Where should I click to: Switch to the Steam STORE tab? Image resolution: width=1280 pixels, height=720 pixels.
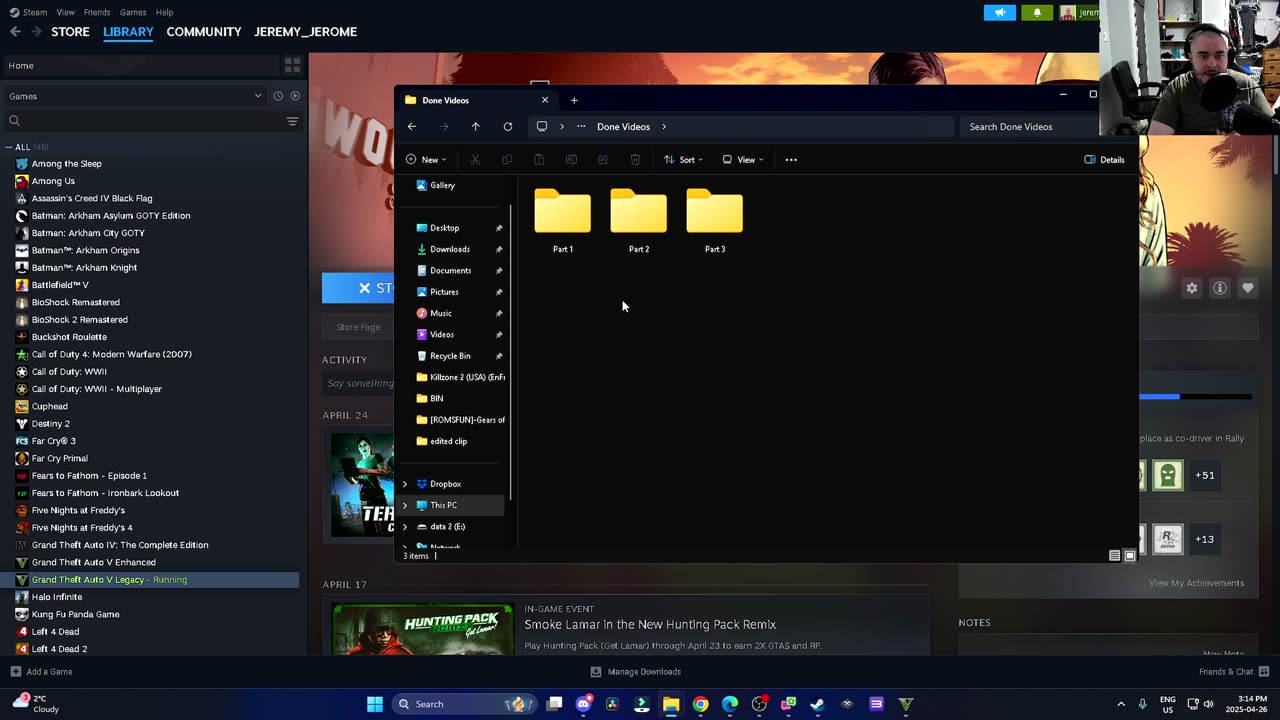(70, 32)
